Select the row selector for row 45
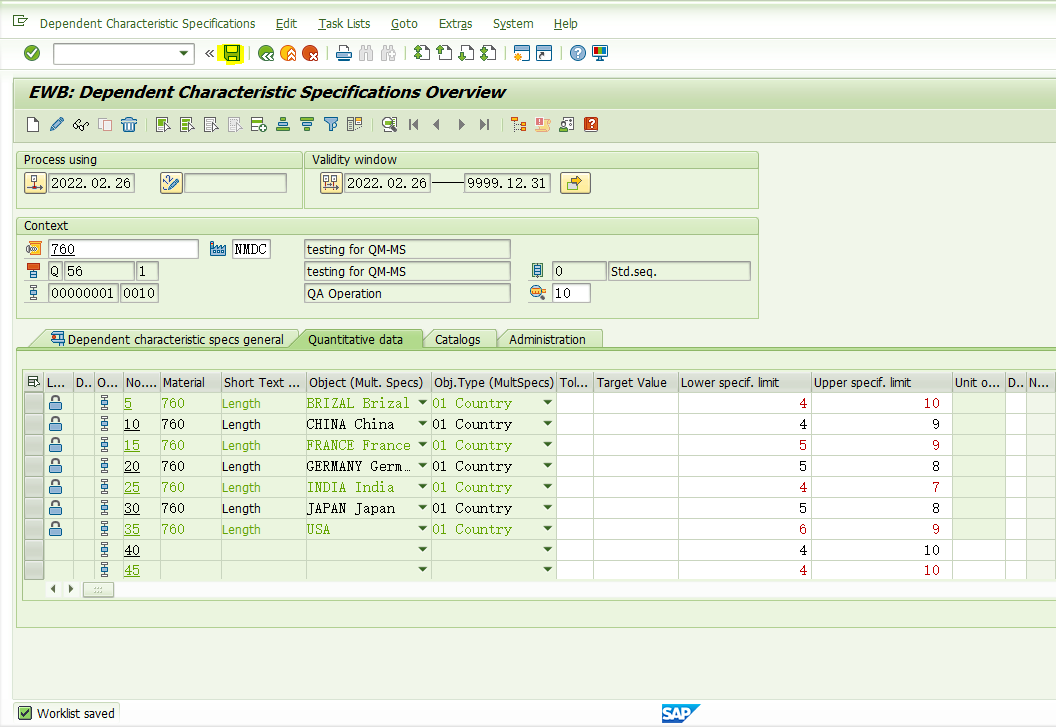 [34, 570]
